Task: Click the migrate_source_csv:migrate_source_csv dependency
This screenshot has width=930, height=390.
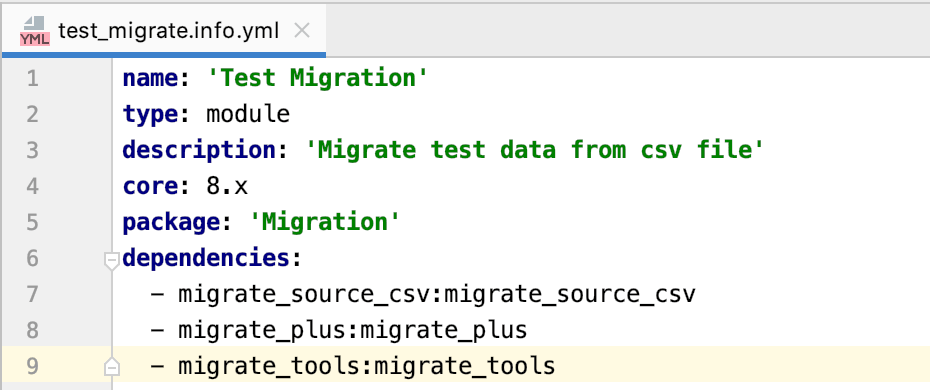Action: coord(437,295)
